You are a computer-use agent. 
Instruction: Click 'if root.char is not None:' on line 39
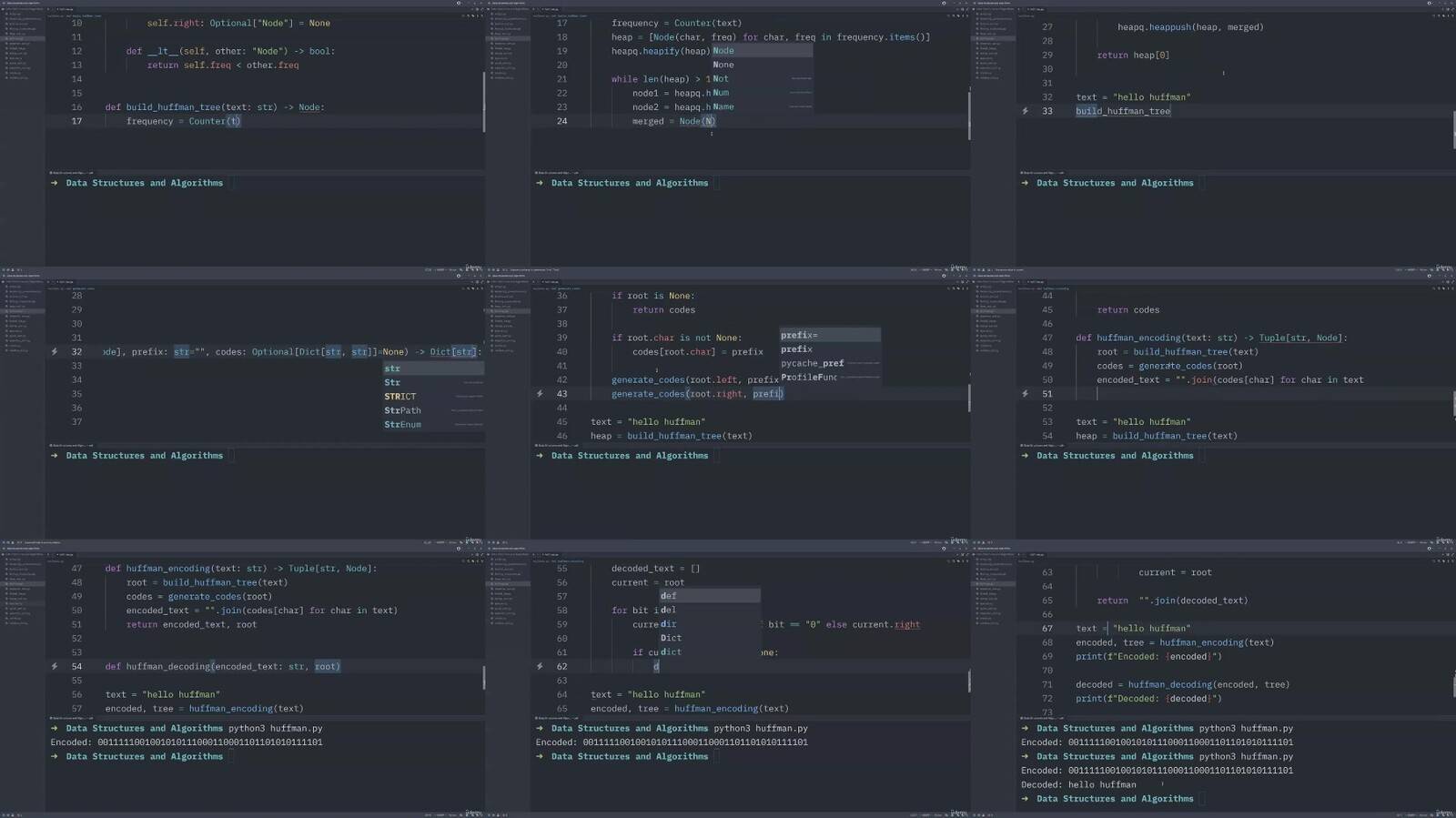(x=676, y=338)
